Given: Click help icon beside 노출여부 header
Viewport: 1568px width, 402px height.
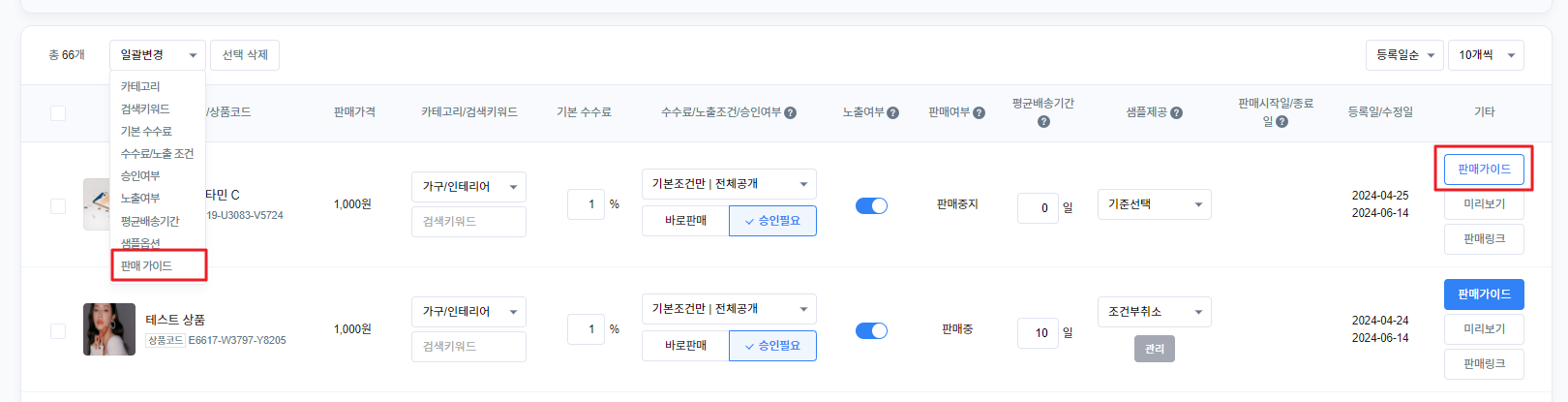Looking at the screenshot, I should pyautogui.click(x=892, y=112).
